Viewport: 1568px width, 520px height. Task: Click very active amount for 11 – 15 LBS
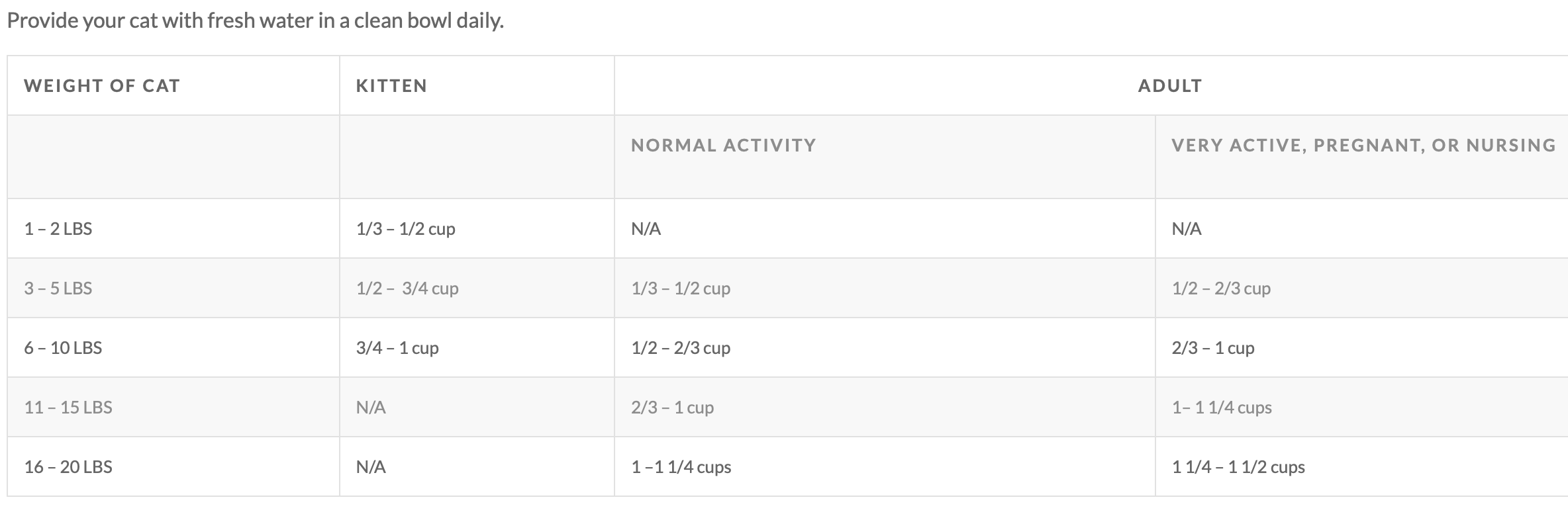point(1222,408)
